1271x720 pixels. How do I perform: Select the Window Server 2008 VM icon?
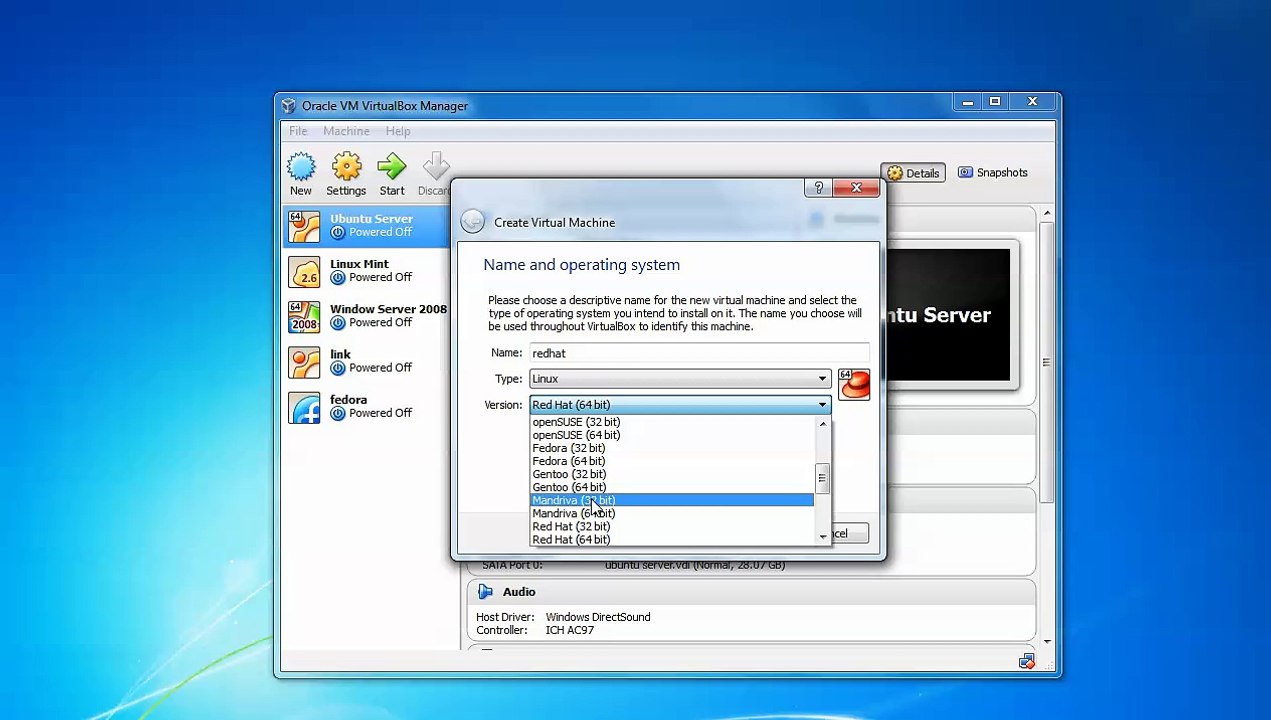[304, 317]
